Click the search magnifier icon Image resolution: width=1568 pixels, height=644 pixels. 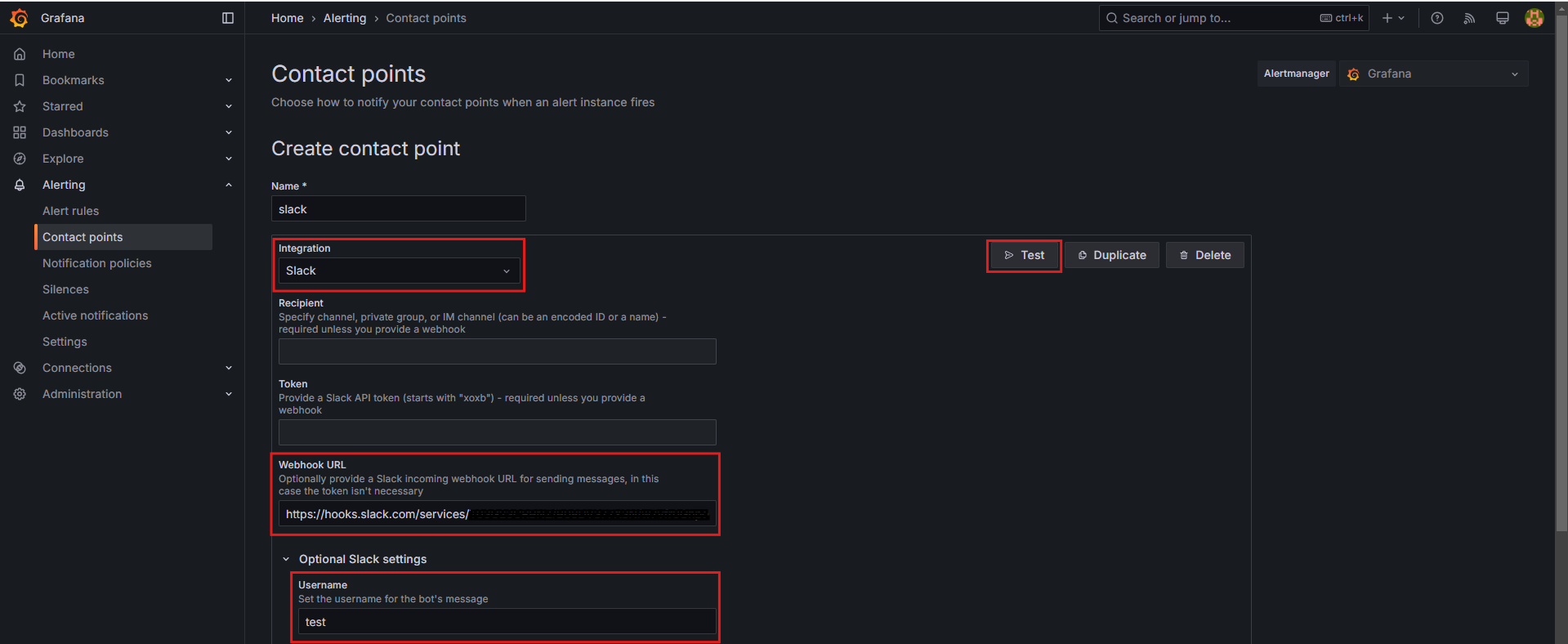[x=1112, y=18]
